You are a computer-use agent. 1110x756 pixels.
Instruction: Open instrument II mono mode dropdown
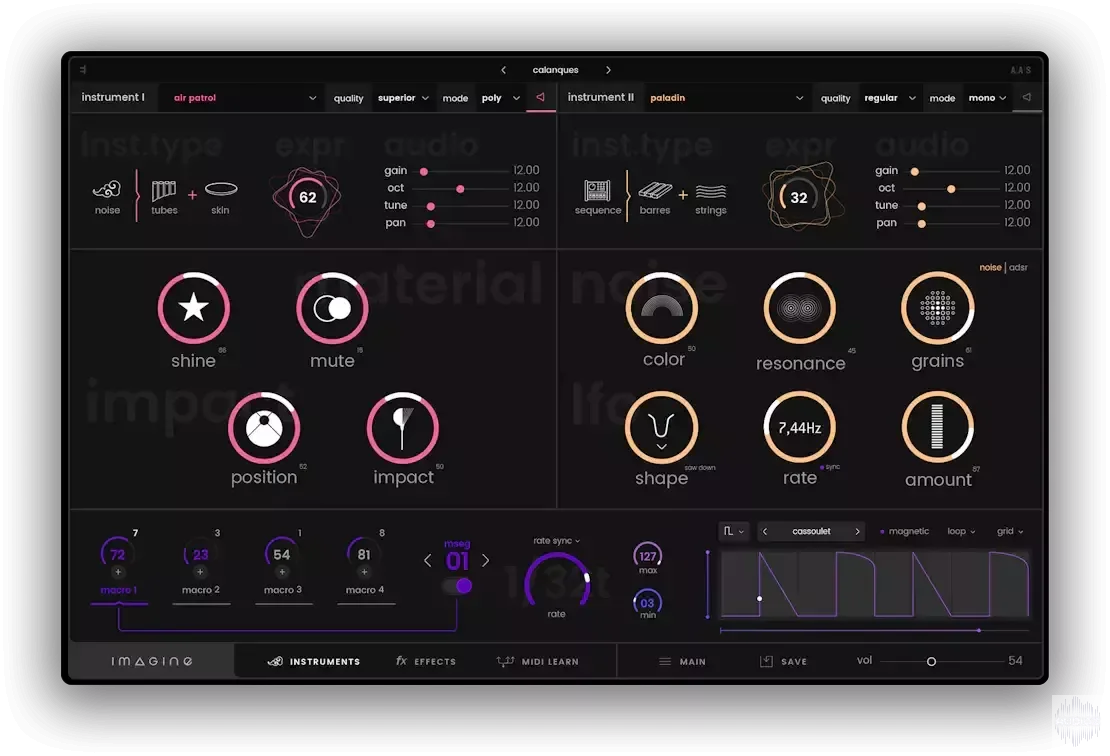(988, 98)
